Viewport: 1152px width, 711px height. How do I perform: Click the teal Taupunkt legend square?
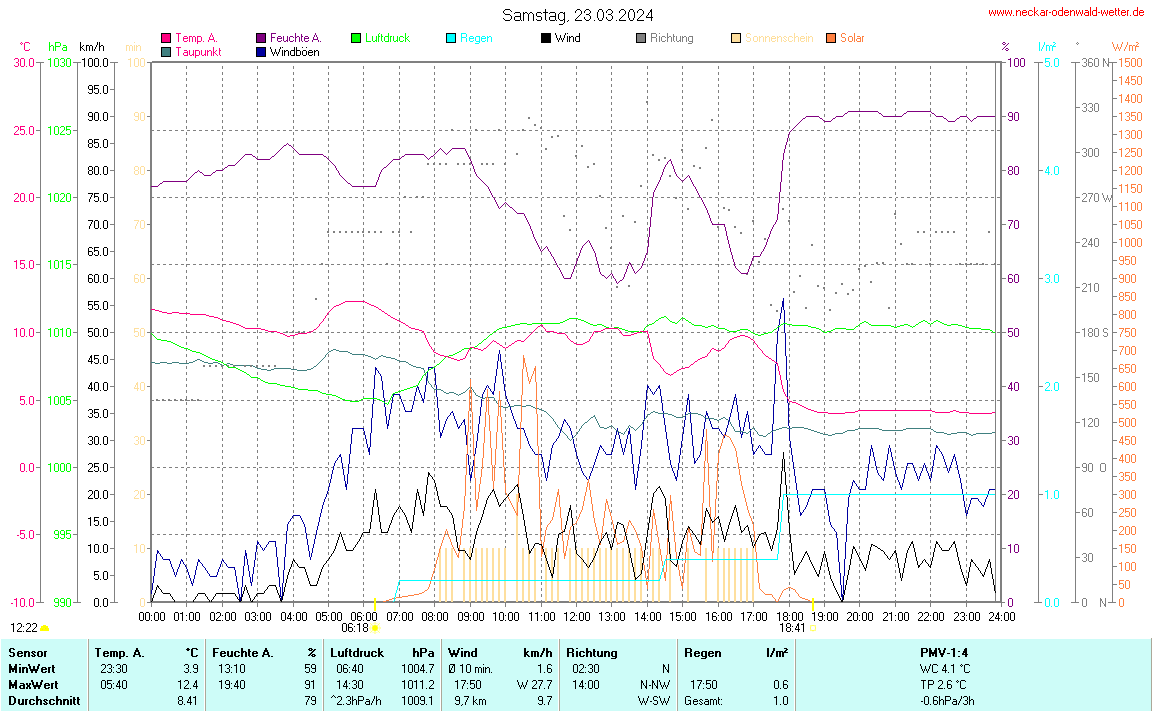166,52
